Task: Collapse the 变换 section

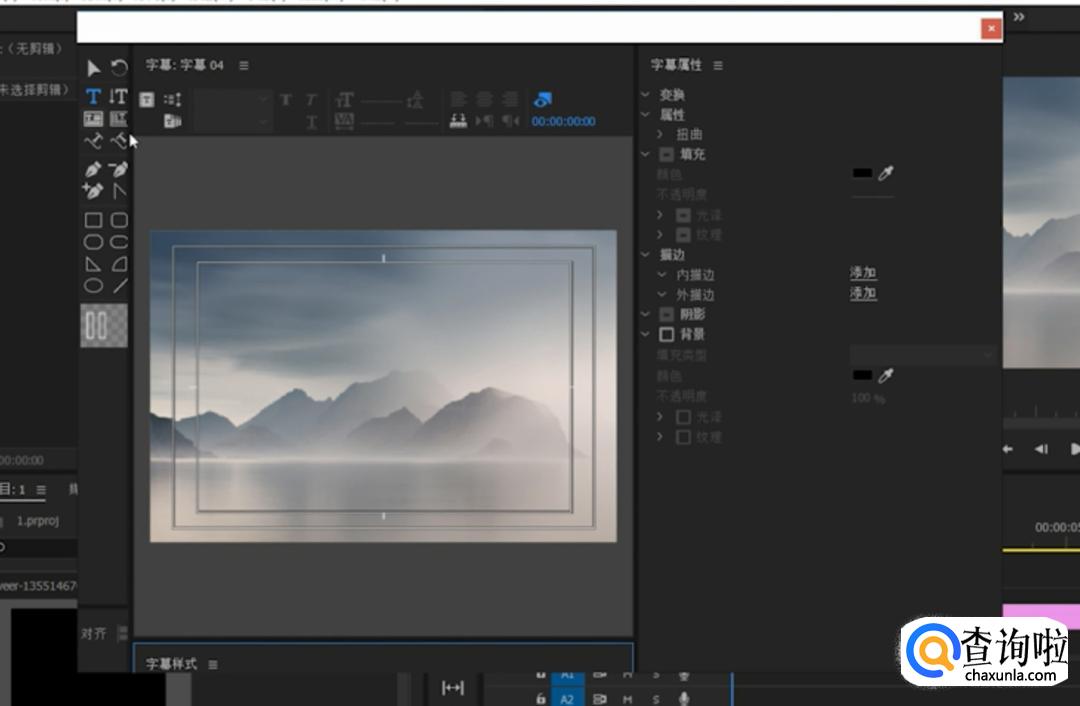Action: coord(646,95)
